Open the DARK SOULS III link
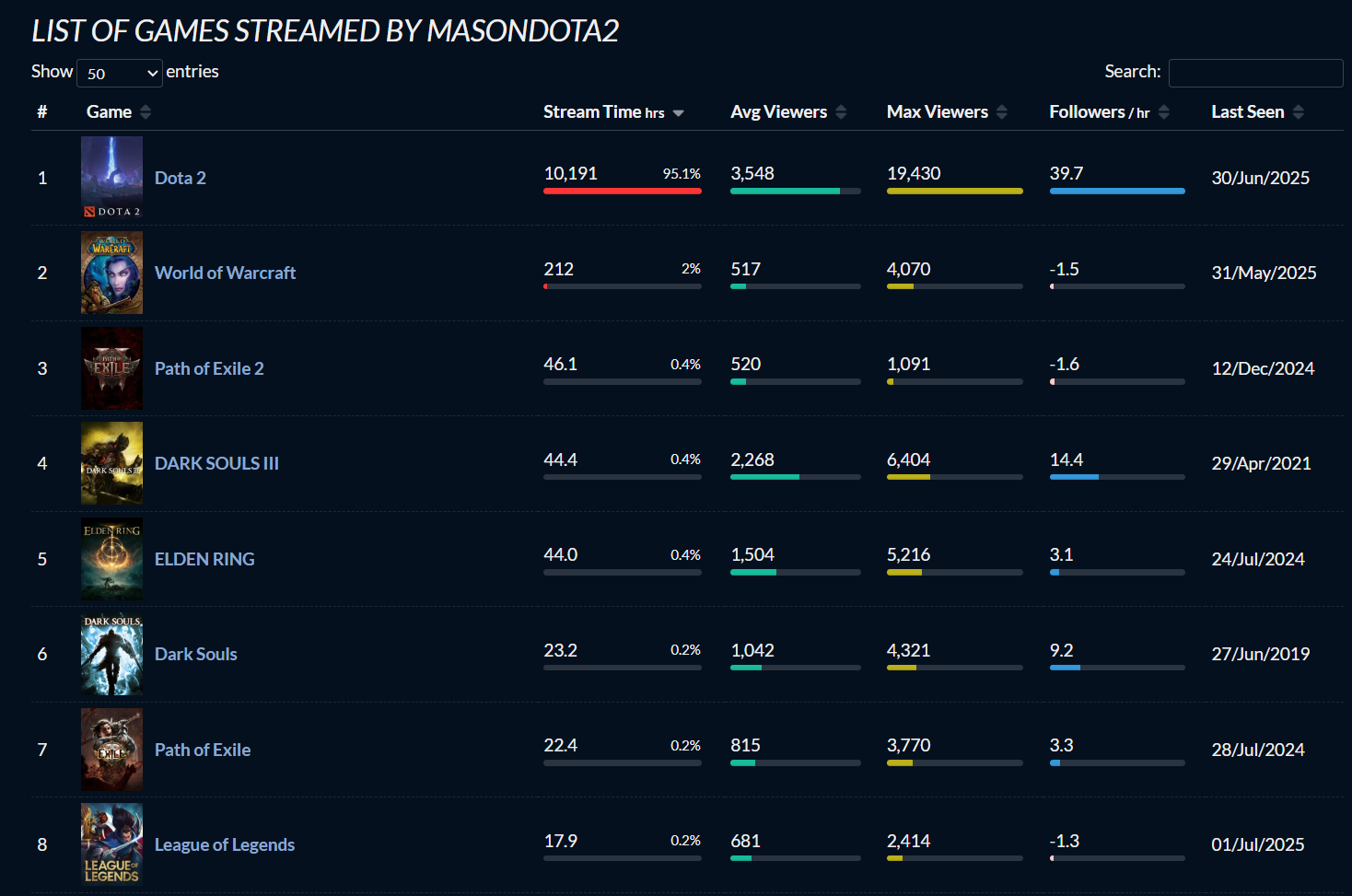1352x896 pixels. click(x=216, y=463)
